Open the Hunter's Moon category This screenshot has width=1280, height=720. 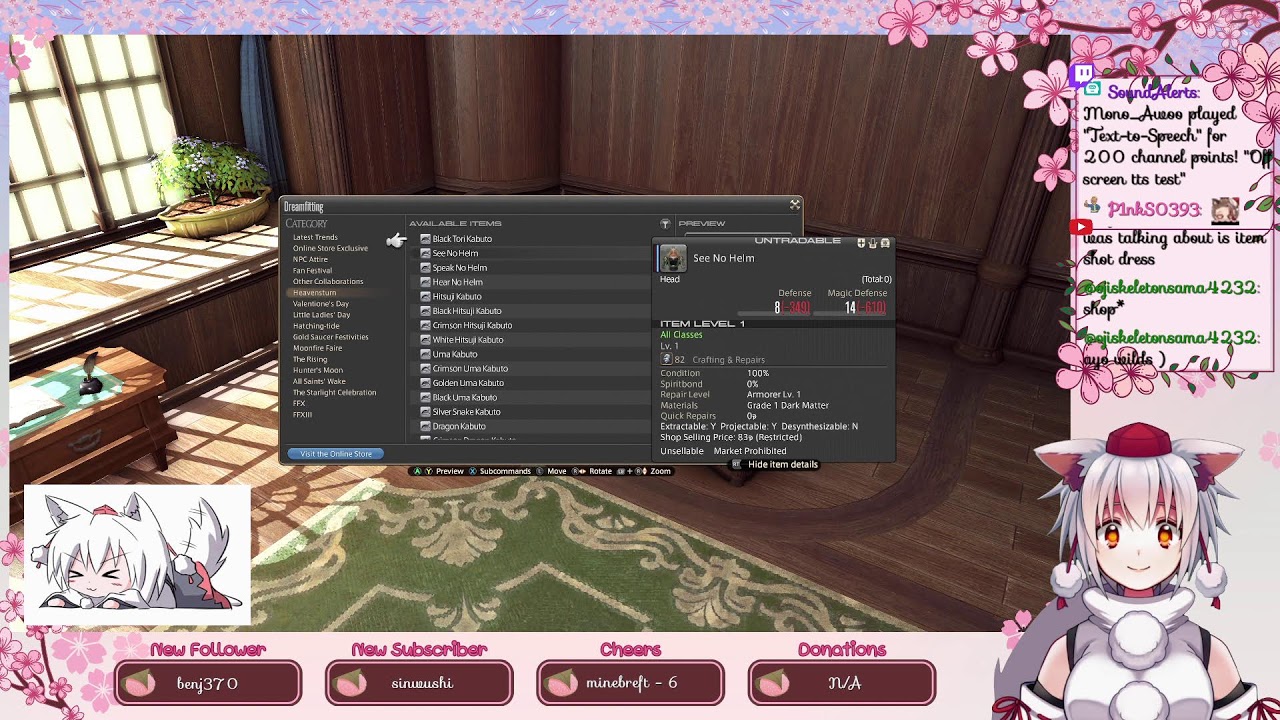click(317, 370)
